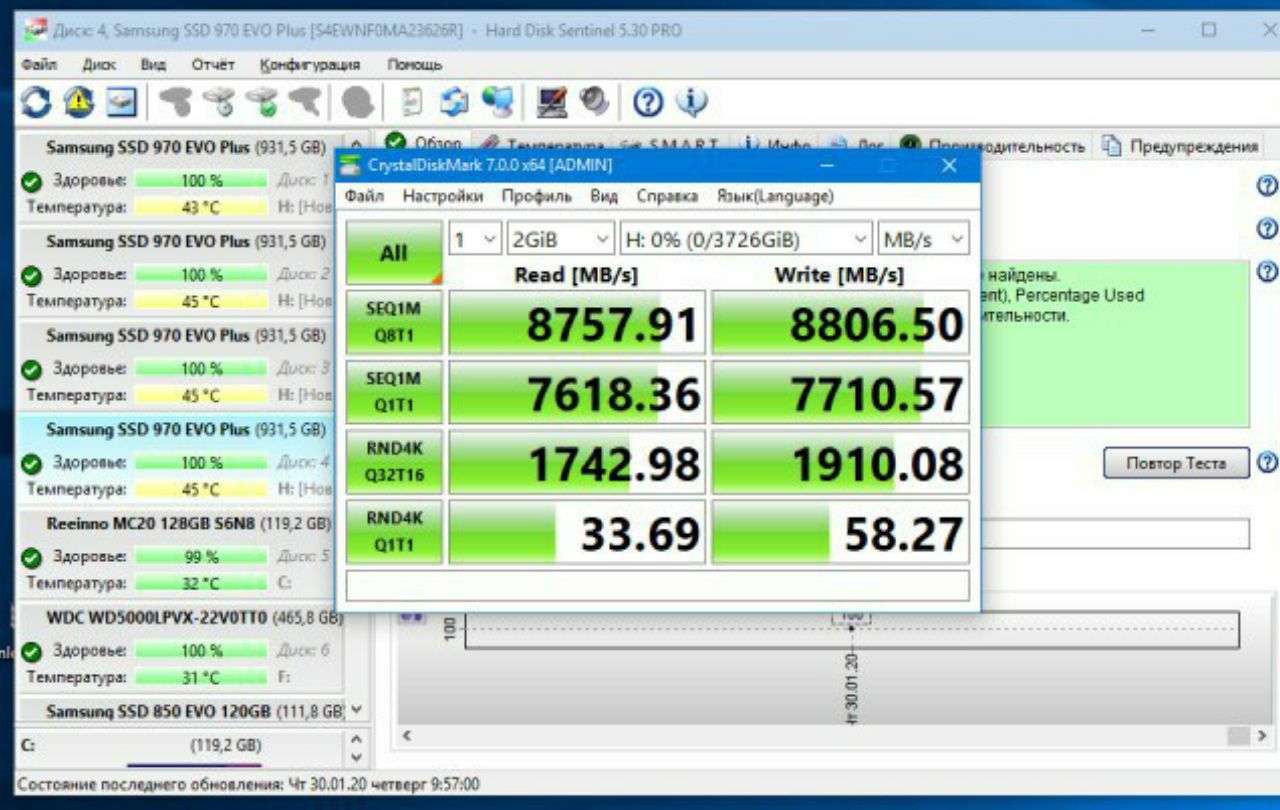The height and width of the screenshot is (810, 1280).
Task: Open the MB/s unit dropdown
Action: (x=924, y=240)
